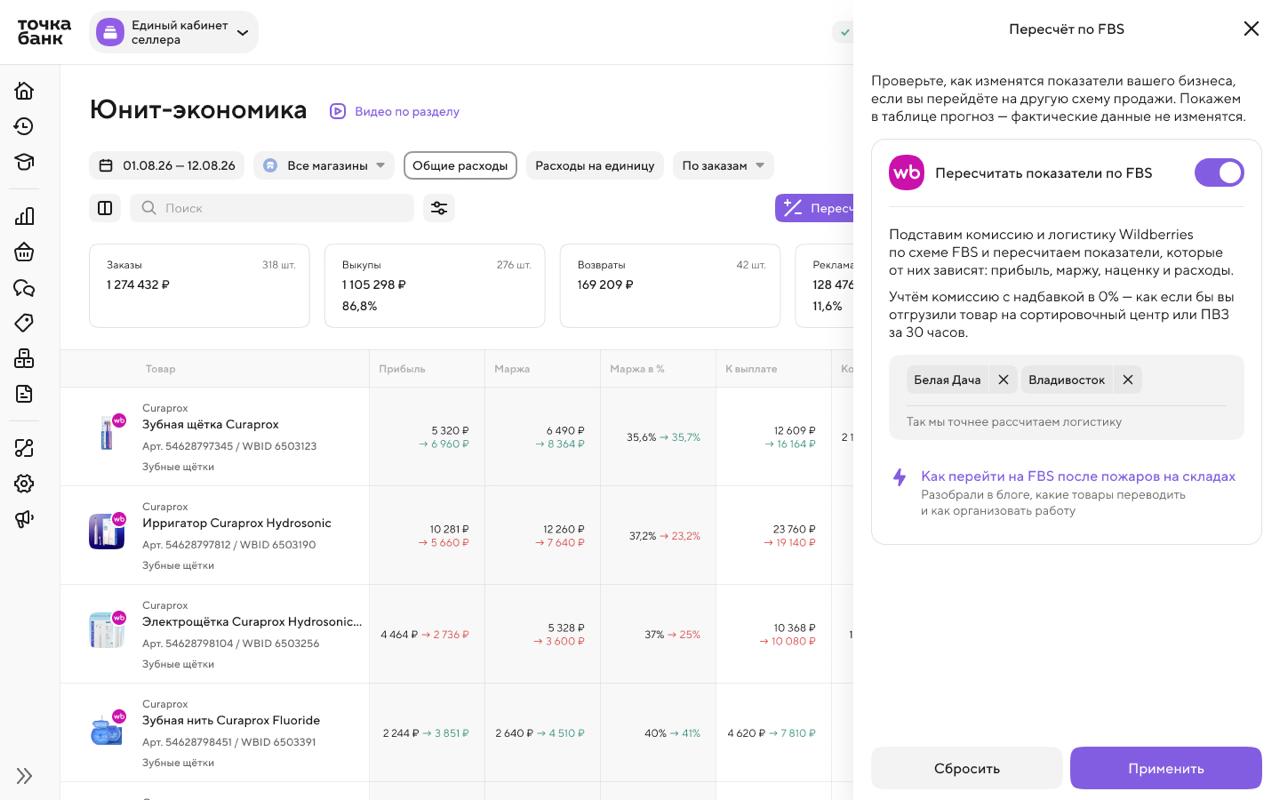
Task: Open the document report icon in sidebar
Action: click(x=24, y=393)
